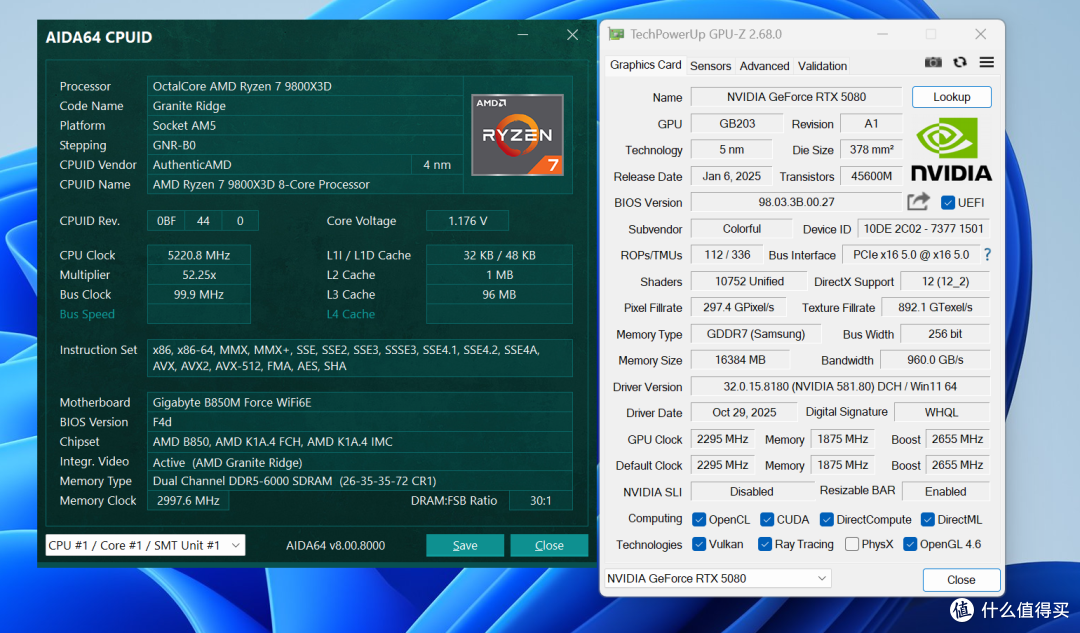Click the Code Name value Granite Ridge
The width and height of the screenshot is (1080, 633).
[x=305, y=106]
